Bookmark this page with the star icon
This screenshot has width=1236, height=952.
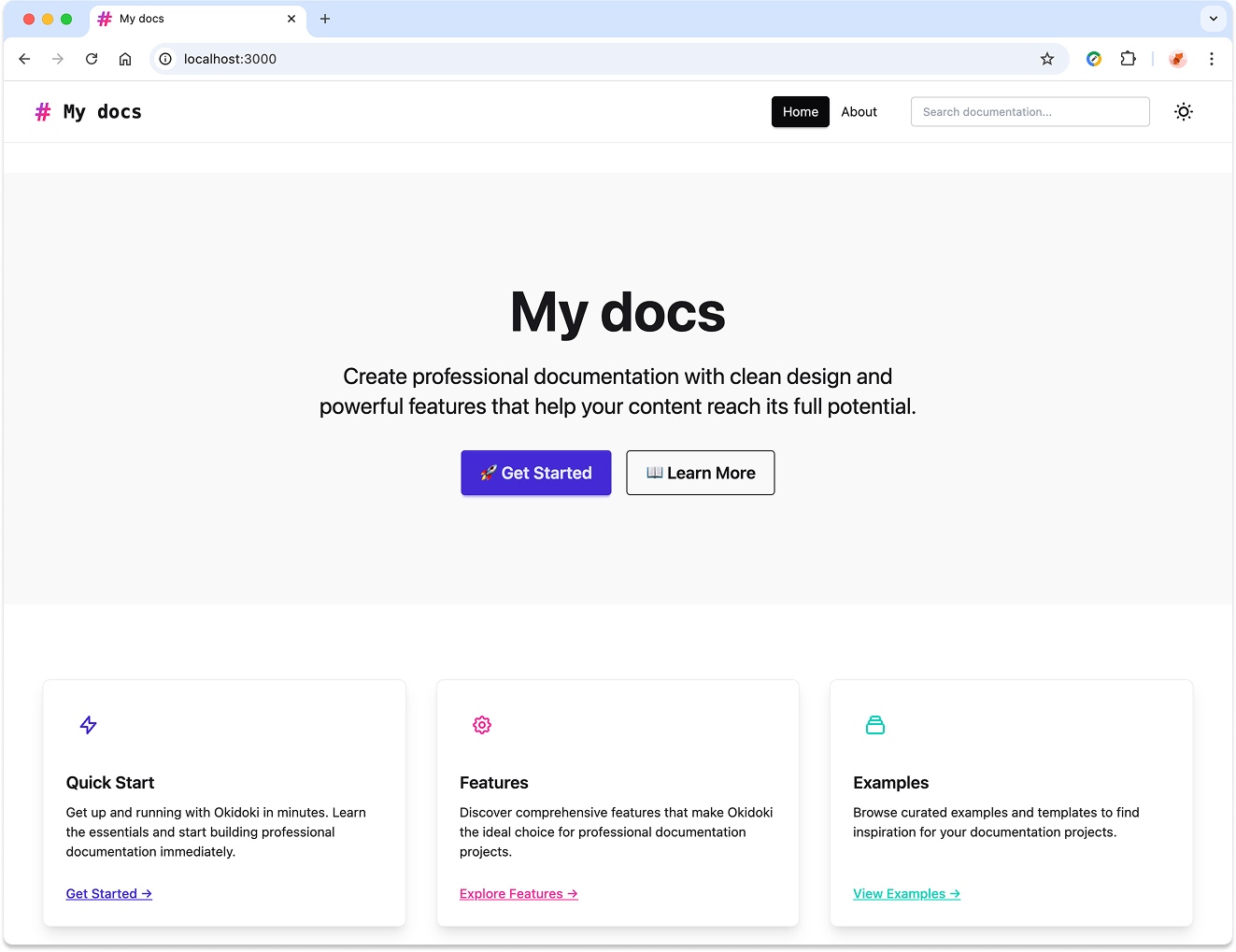click(x=1047, y=59)
